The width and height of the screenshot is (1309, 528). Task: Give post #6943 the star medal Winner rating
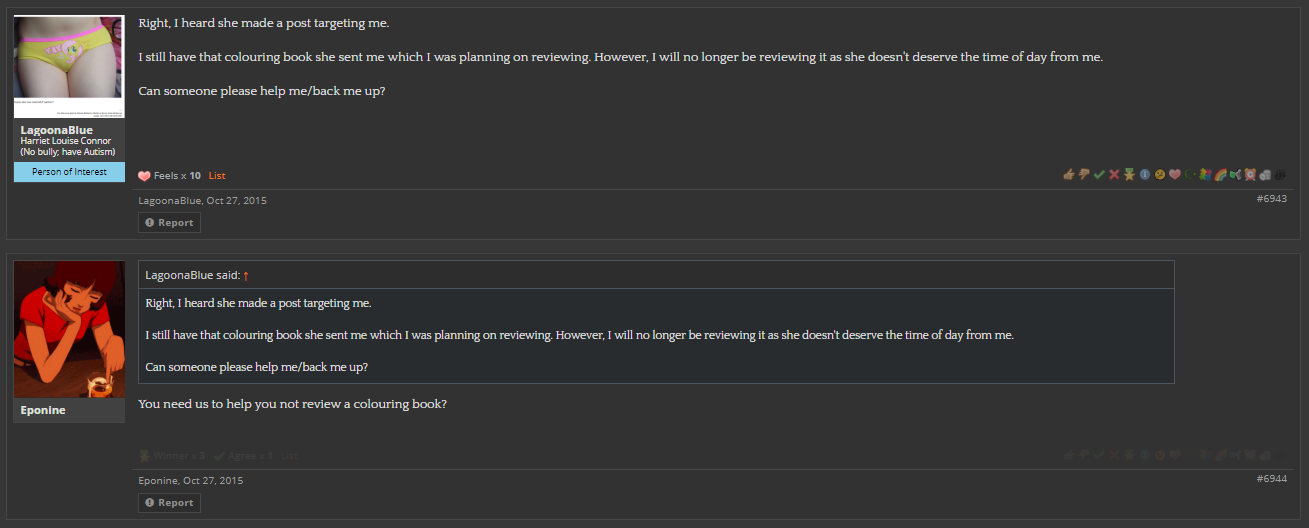coord(1129,174)
